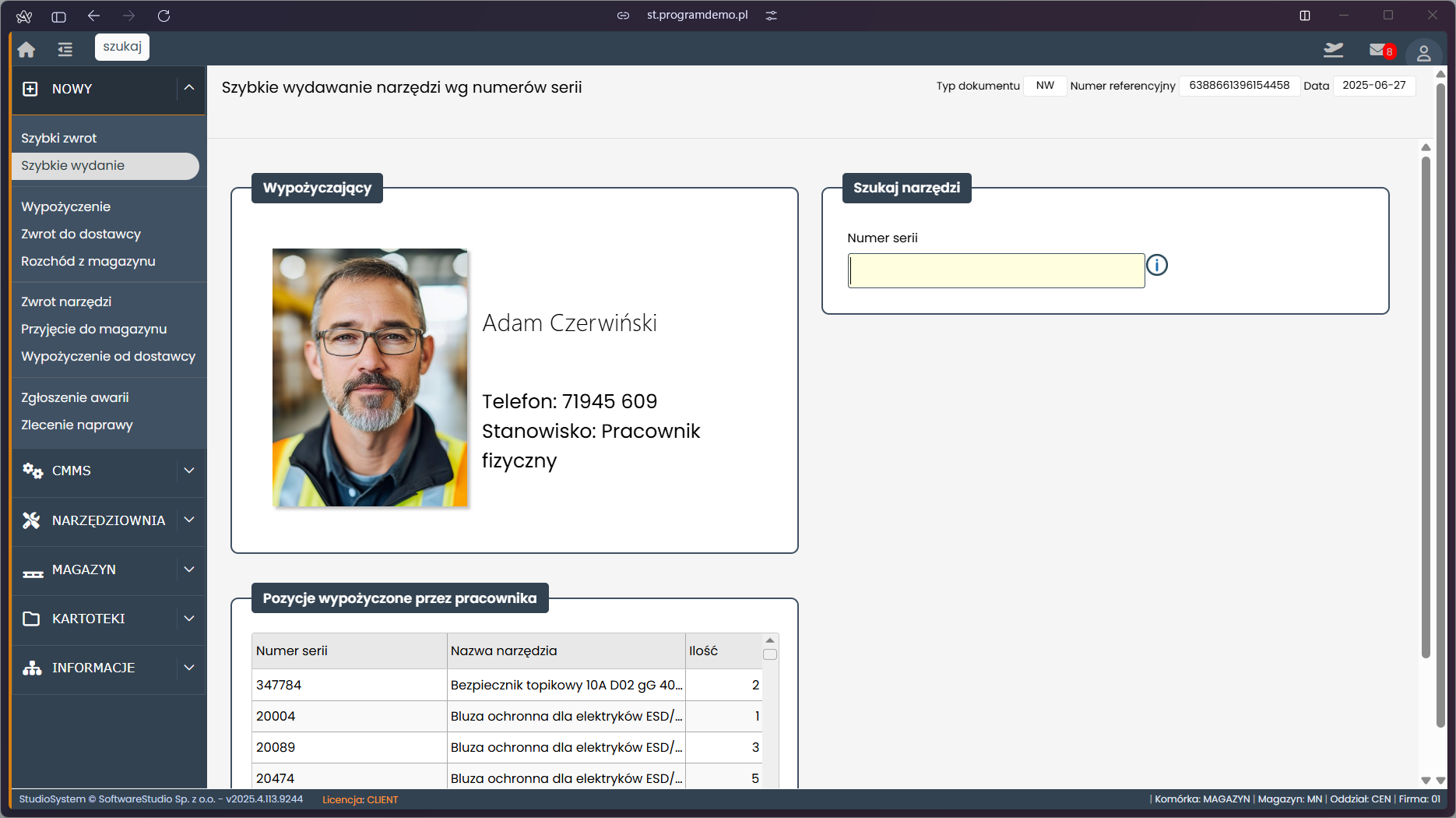This screenshot has height=818, width=1456.
Task: Click the home icon in the top bar
Action: pyautogui.click(x=26, y=50)
